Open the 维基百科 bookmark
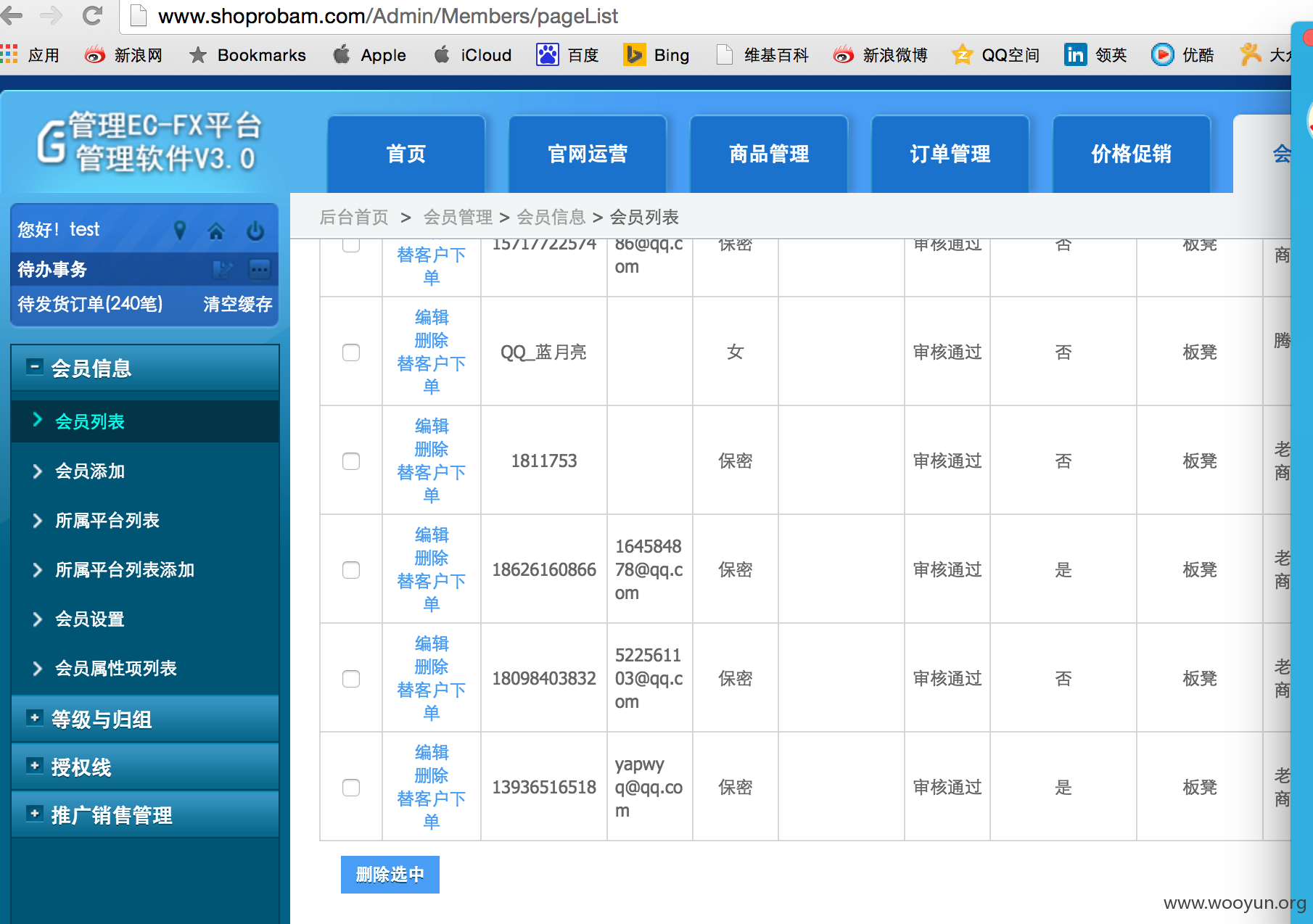Image resolution: width=1313 pixels, height=924 pixels. click(x=762, y=55)
